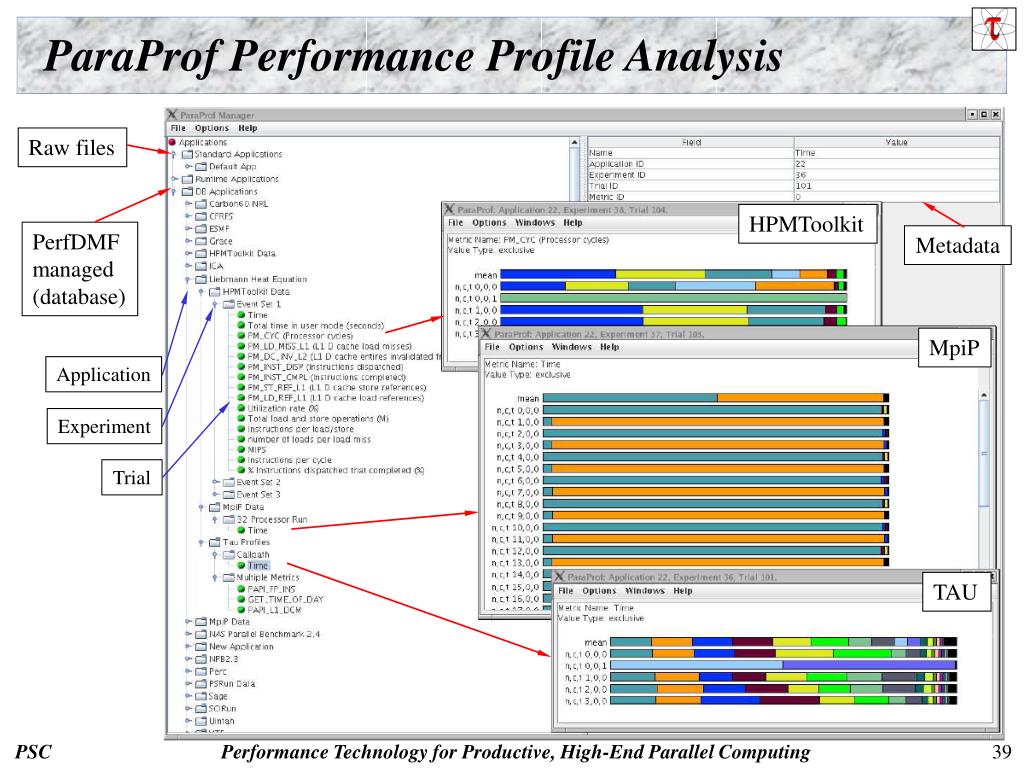Click the PAPI_L1_DCM green icon
The height and width of the screenshot is (768, 1024).
coord(241,610)
